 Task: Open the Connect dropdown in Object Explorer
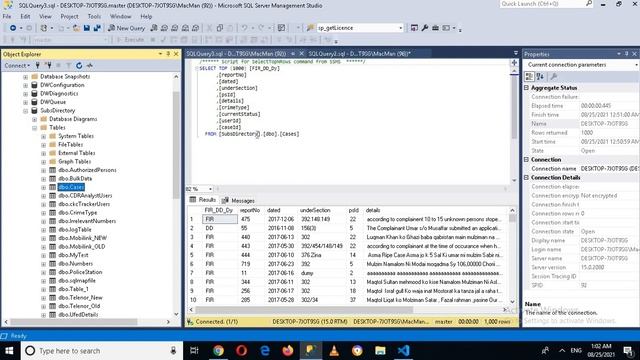pyautogui.click(x=17, y=65)
